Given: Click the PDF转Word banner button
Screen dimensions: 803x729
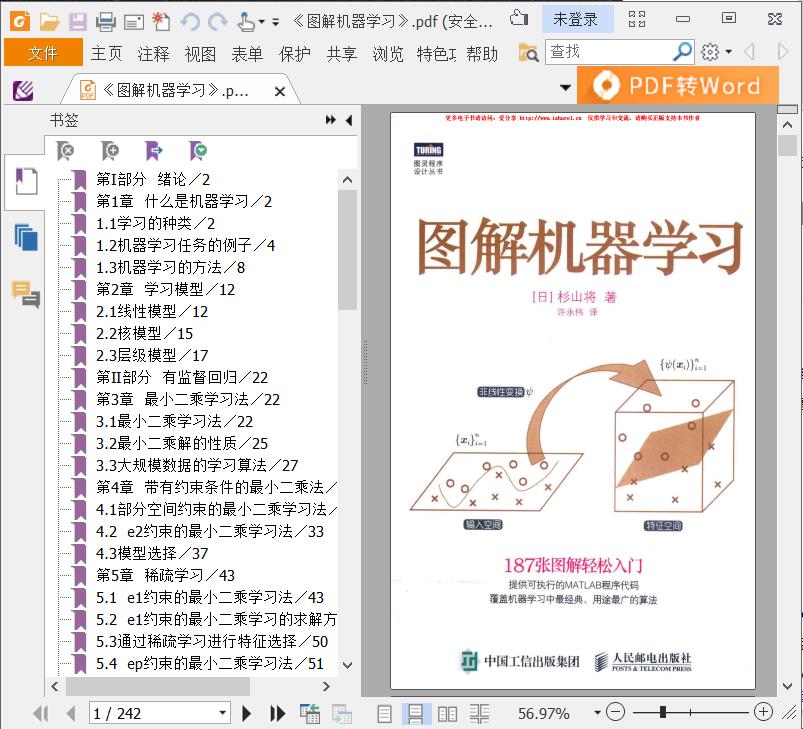Looking at the screenshot, I should pyautogui.click(x=678, y=85).
